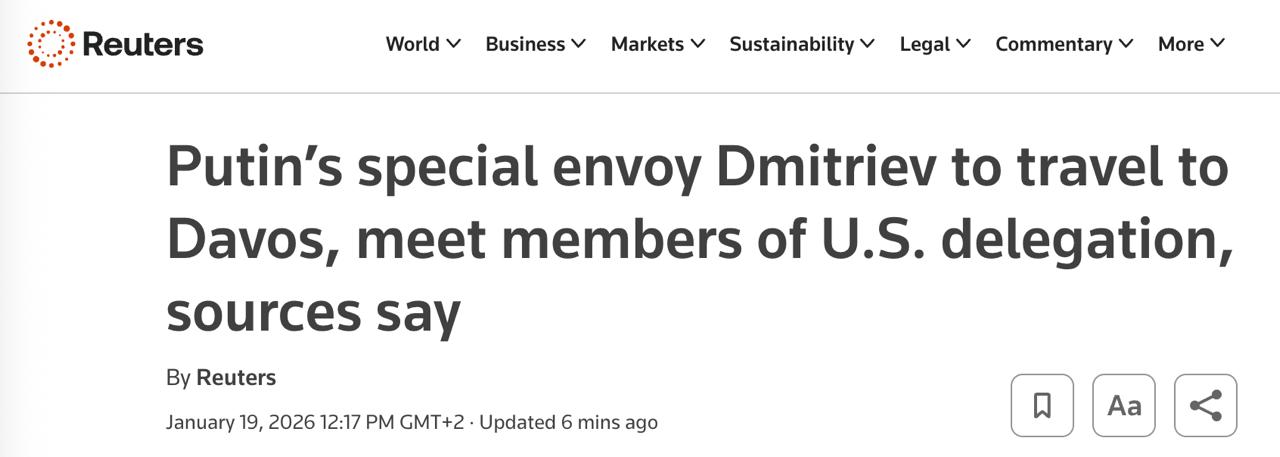
Task: Click the share icon for this article
Action: coord(1206,405)
